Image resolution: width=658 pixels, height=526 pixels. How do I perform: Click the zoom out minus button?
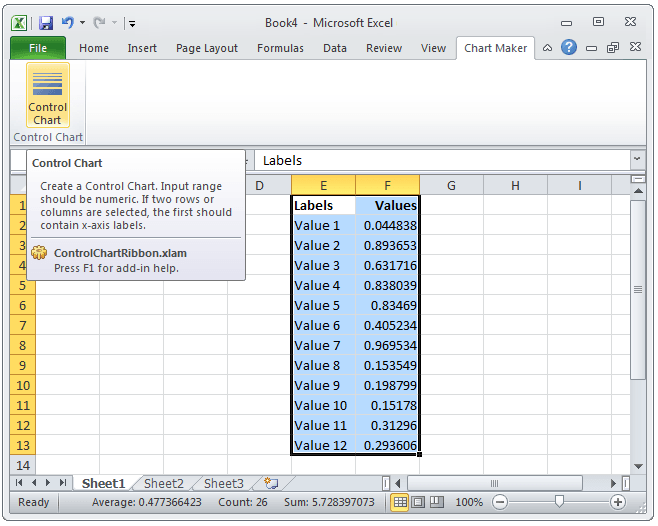[x=500, y=502]
